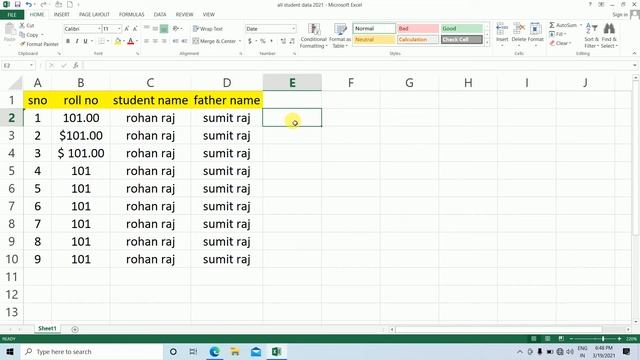Viewport: 640px width, 360px height.
Task: Switch to the VIEW tab
Action: point(209,15)
